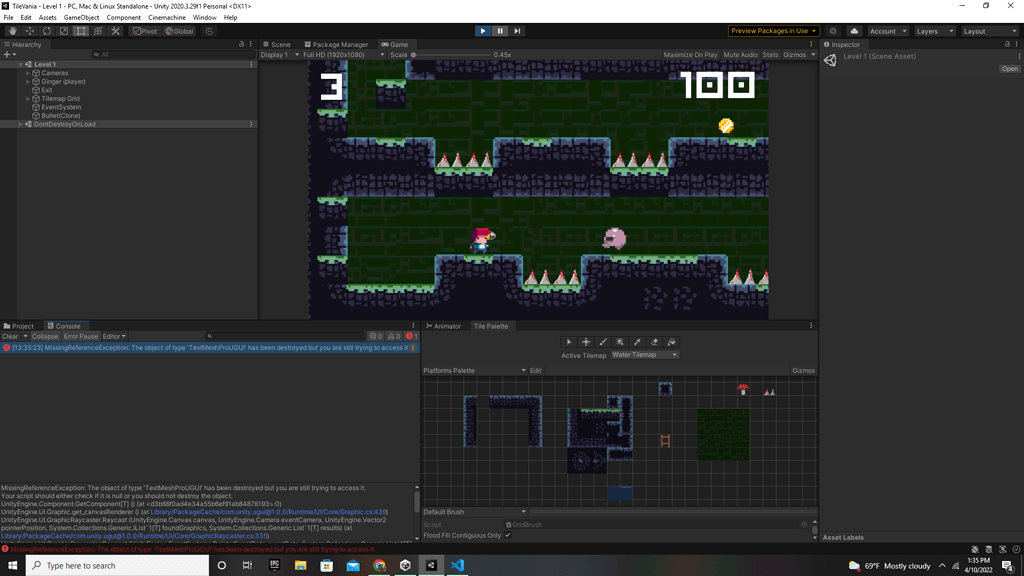Select the Rotate tool
The width and height of the screenshot is (1024, 576).
pos(46,31)
